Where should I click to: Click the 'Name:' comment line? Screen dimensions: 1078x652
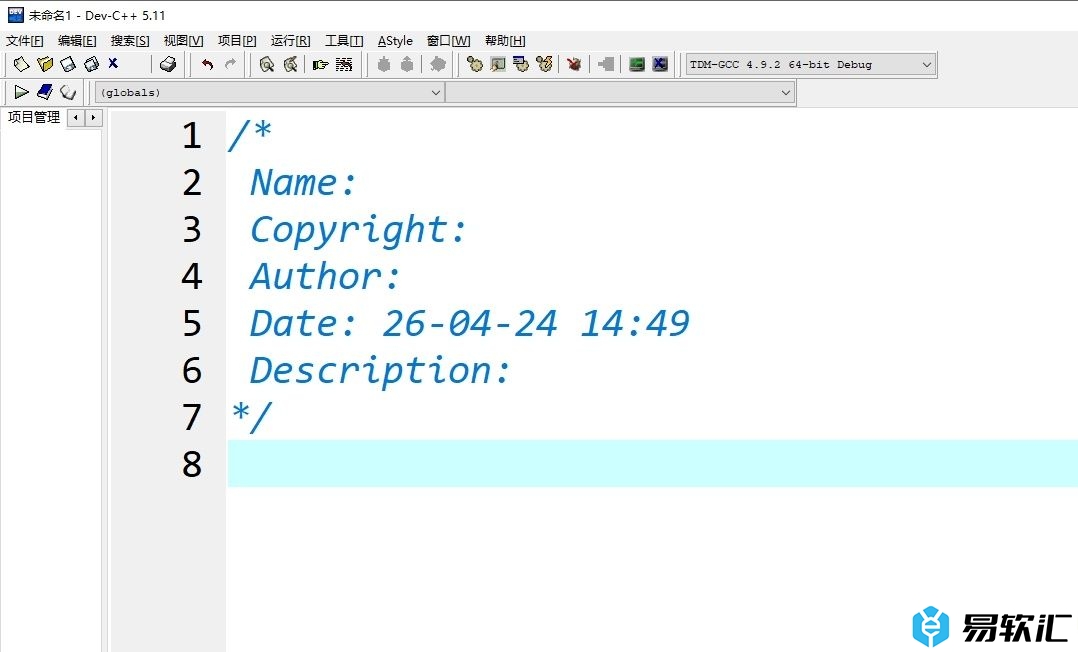point(302,182)
